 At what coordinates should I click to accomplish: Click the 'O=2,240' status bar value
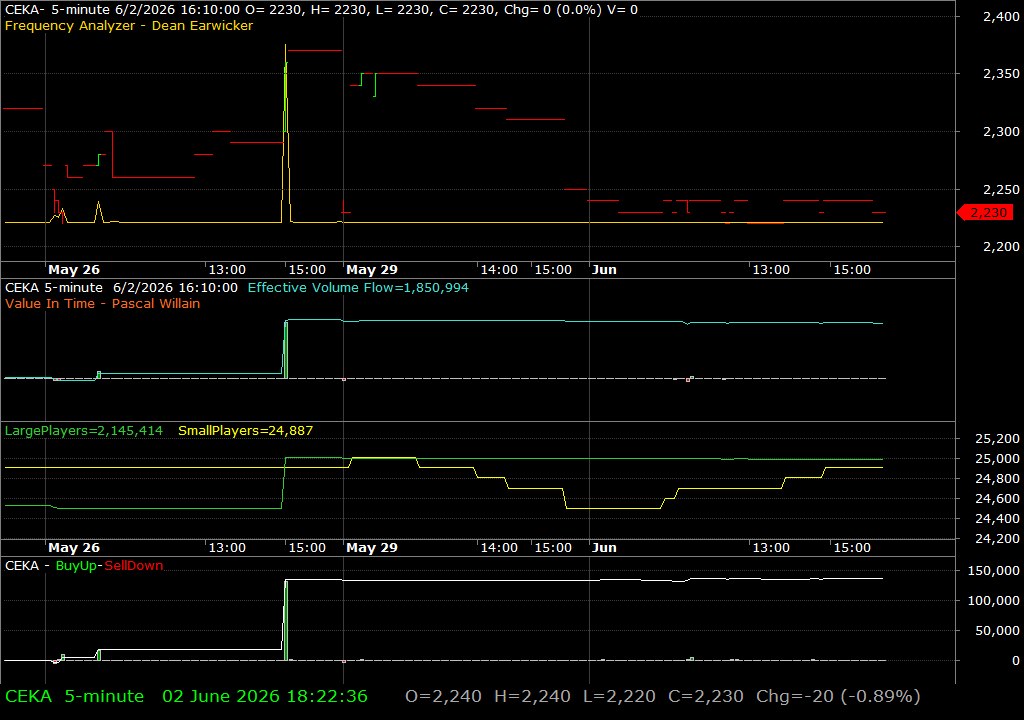(x=443, y=696)
